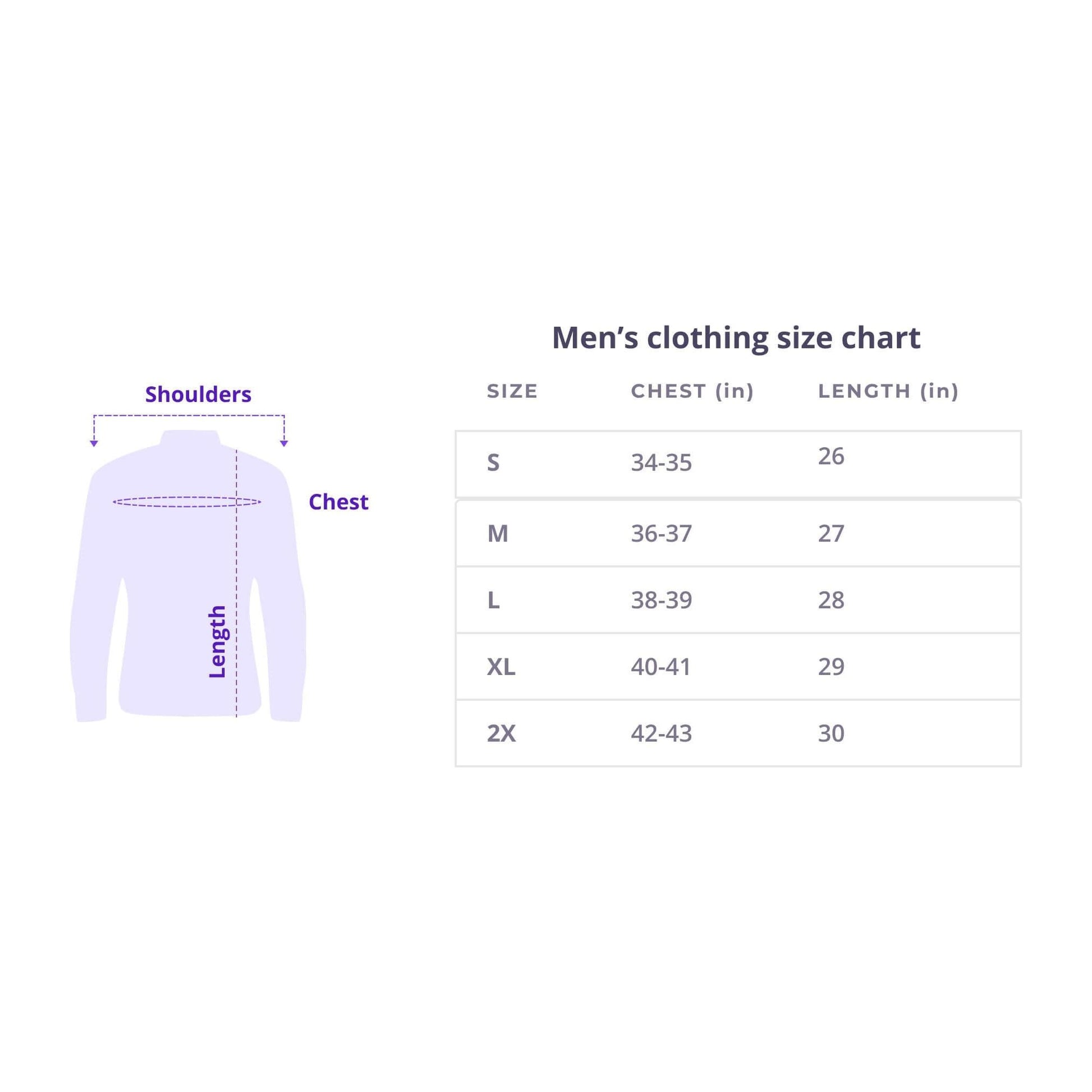Select the L size row label
The height and width of the screenshot is (1092, 1092).
pos(493,600)
